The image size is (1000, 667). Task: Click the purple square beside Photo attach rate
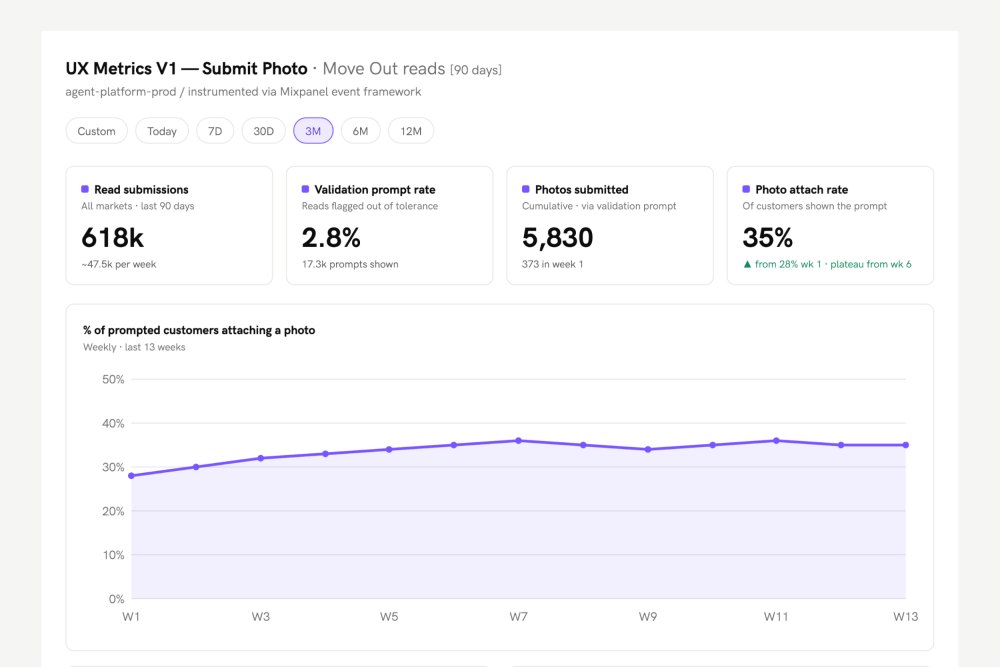coord(746,189)
